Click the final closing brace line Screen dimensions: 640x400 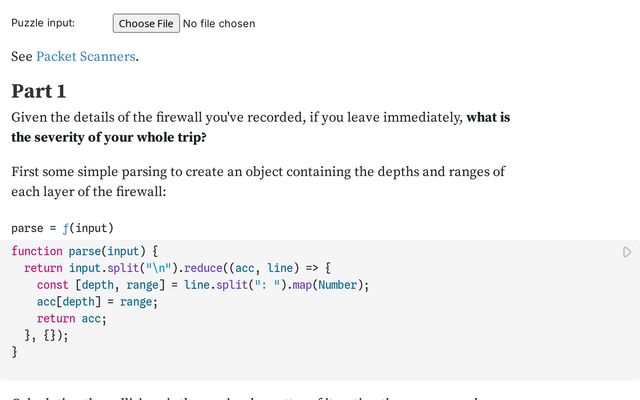[x=14, y=352]
